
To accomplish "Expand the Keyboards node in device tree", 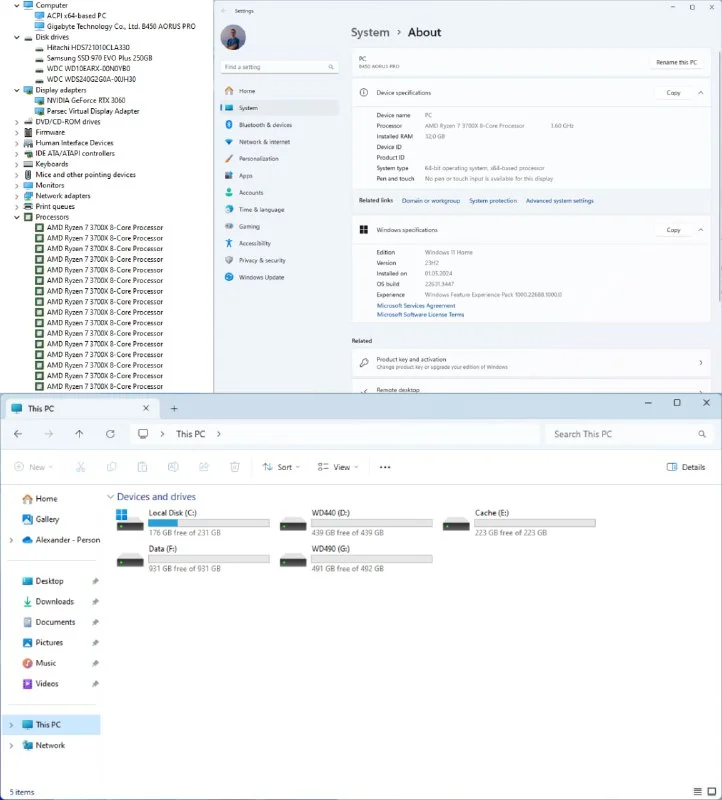I will pyautogui.click(x=16, y=164).
